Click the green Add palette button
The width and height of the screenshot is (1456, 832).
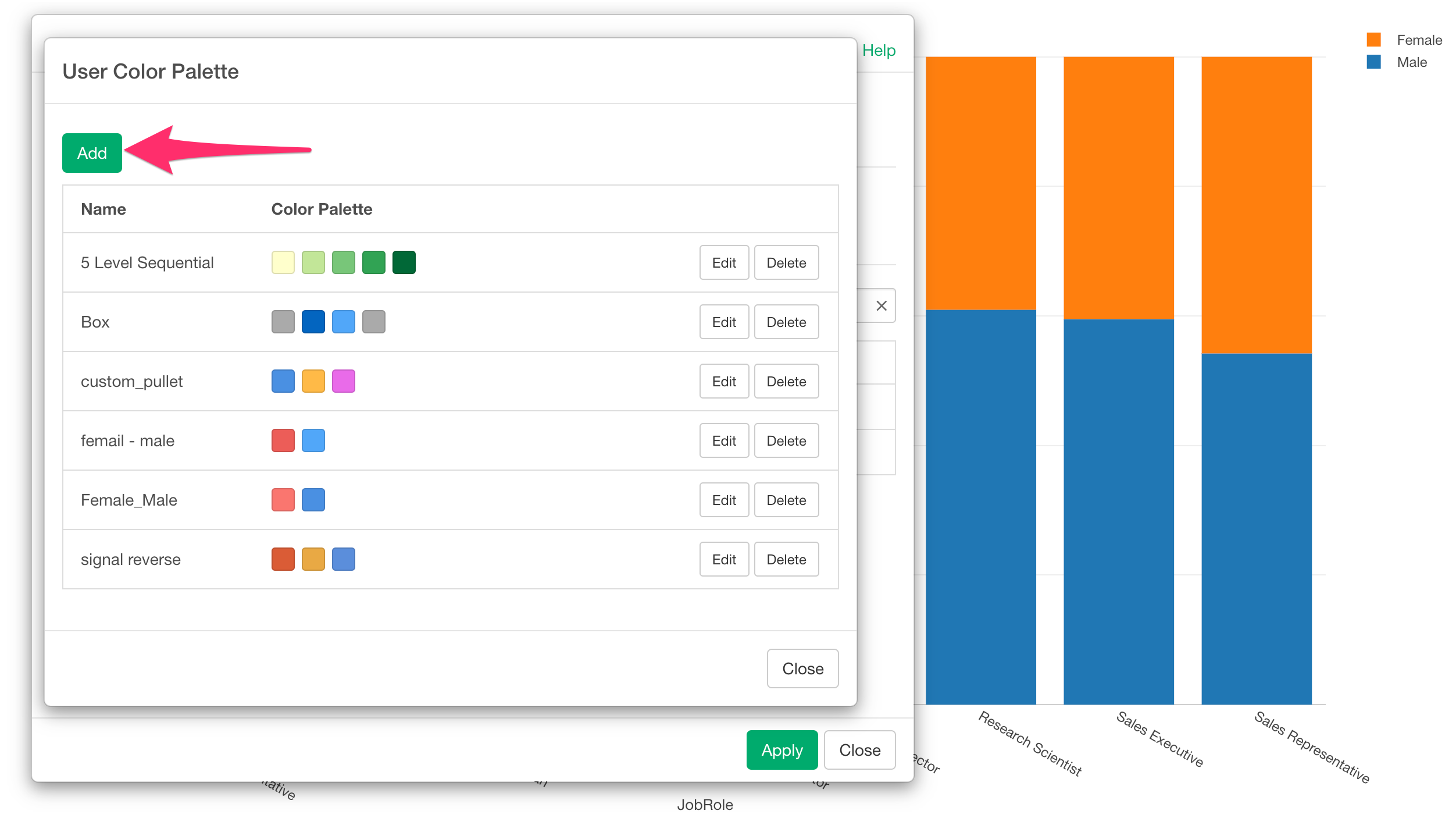pyautogui.click(x=92, y=153)
